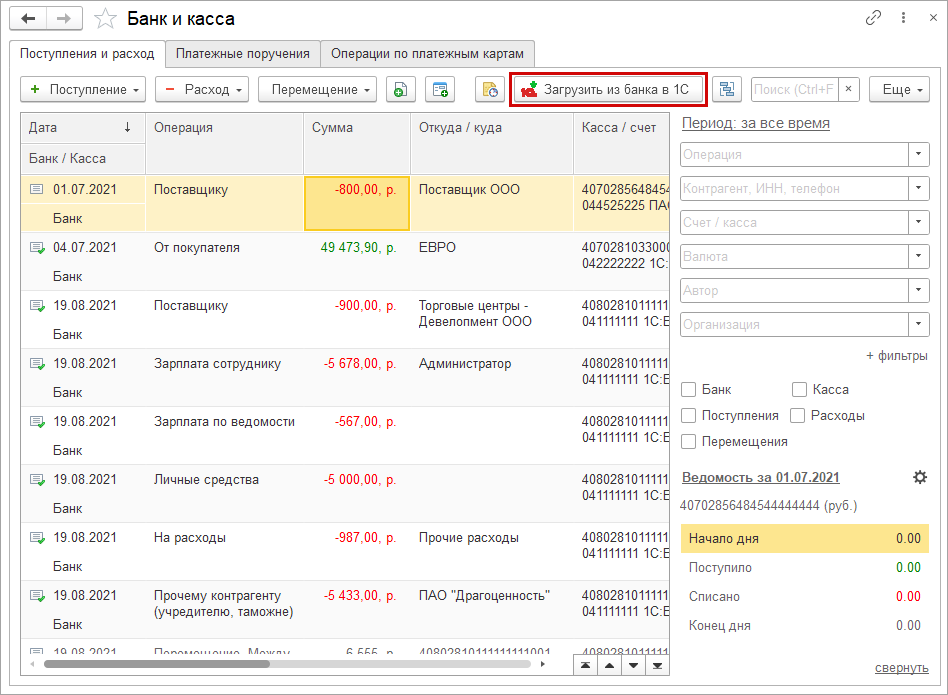Enable the Банк filter checkbox
Viewport: 948px width, 695px height.
pyautogui.click(x=689, y=390)
